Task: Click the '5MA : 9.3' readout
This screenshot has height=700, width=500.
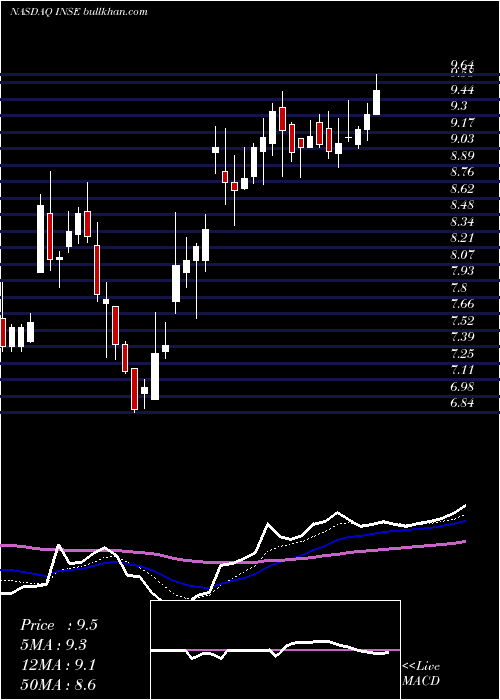Action: 53,645
